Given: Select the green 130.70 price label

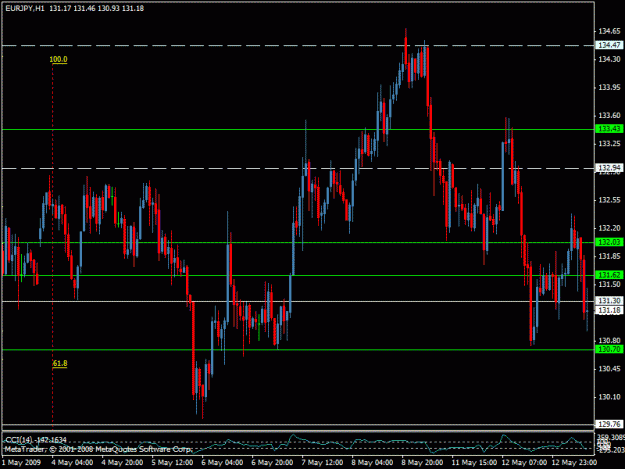Looking at the screenshot, I should pos(609,349).
